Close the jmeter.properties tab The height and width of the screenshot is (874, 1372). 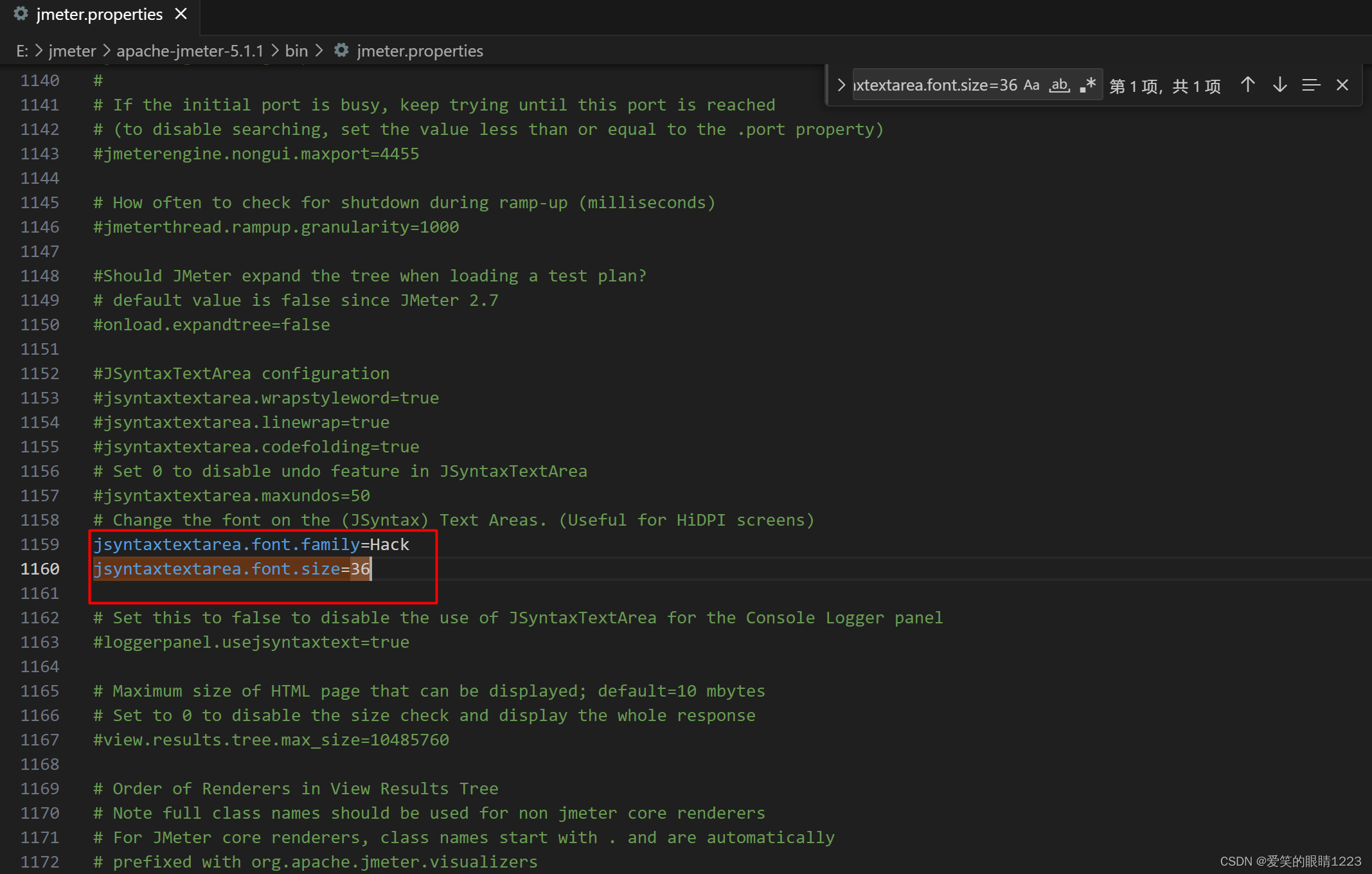181,14
